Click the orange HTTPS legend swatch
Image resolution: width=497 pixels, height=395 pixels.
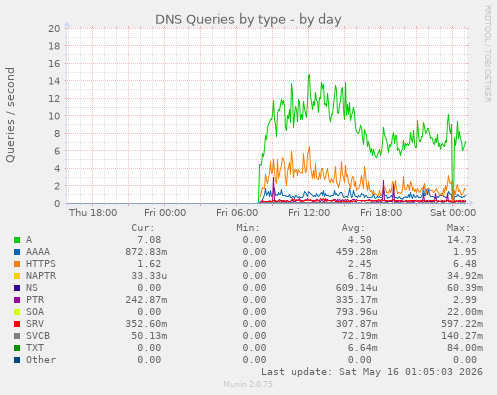tap(17, 264)
